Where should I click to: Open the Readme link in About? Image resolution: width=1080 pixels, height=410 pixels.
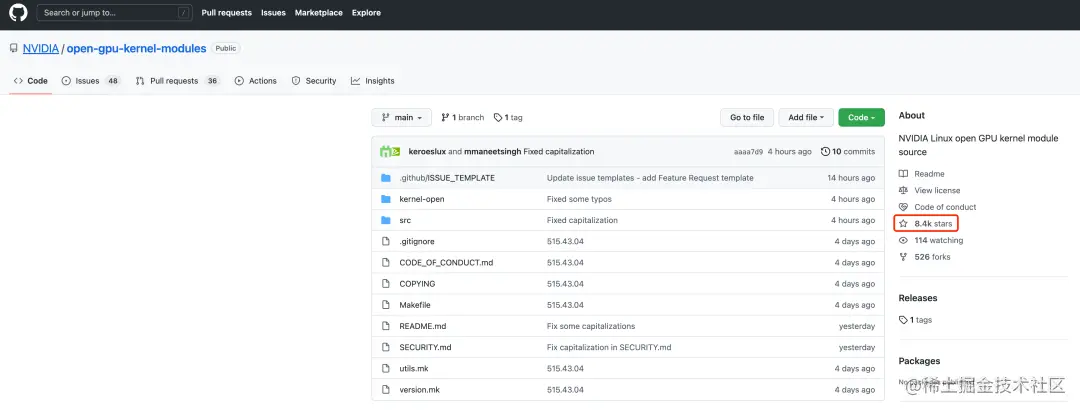click(x=922, y=174)
